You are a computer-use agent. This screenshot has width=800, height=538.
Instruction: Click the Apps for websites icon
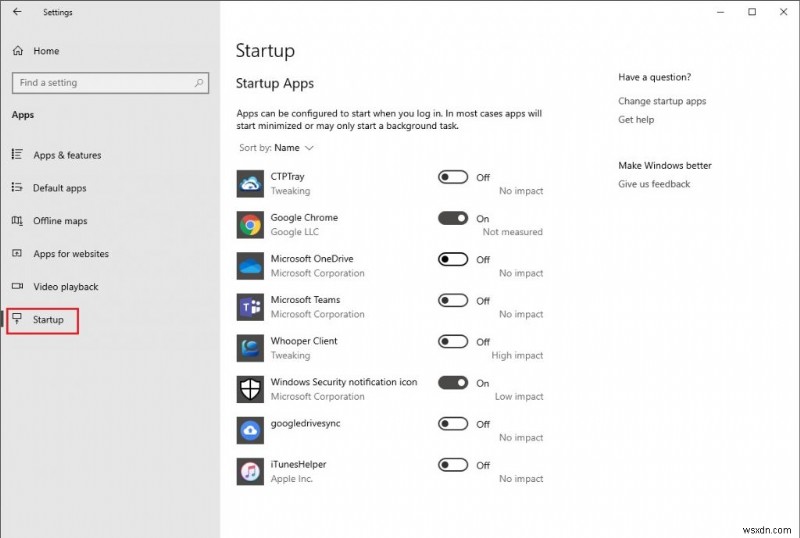pyautogui.click(x=17, y=253)
